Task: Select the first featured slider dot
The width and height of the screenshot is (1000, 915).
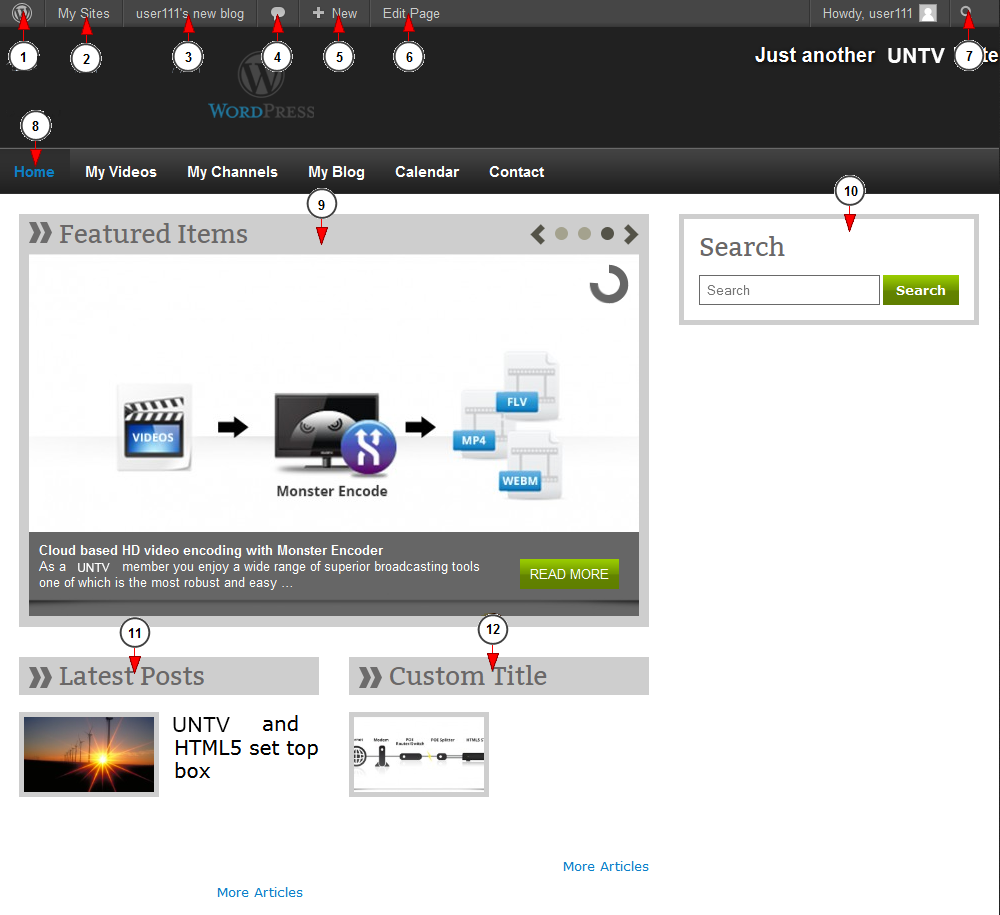Action: [x=561, y=234]
